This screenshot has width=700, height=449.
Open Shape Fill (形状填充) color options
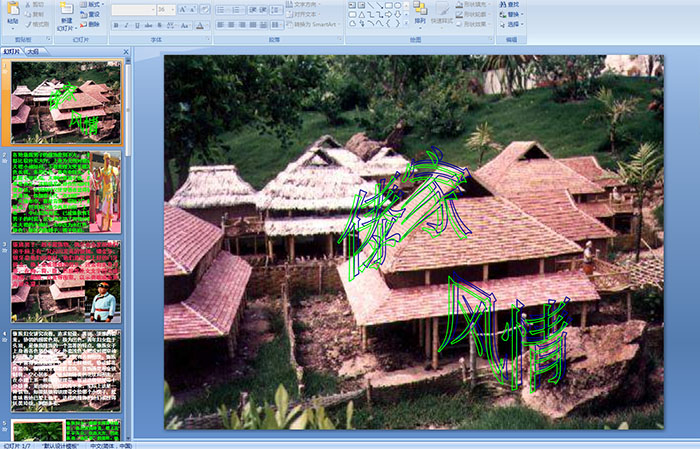coord(473,4)
